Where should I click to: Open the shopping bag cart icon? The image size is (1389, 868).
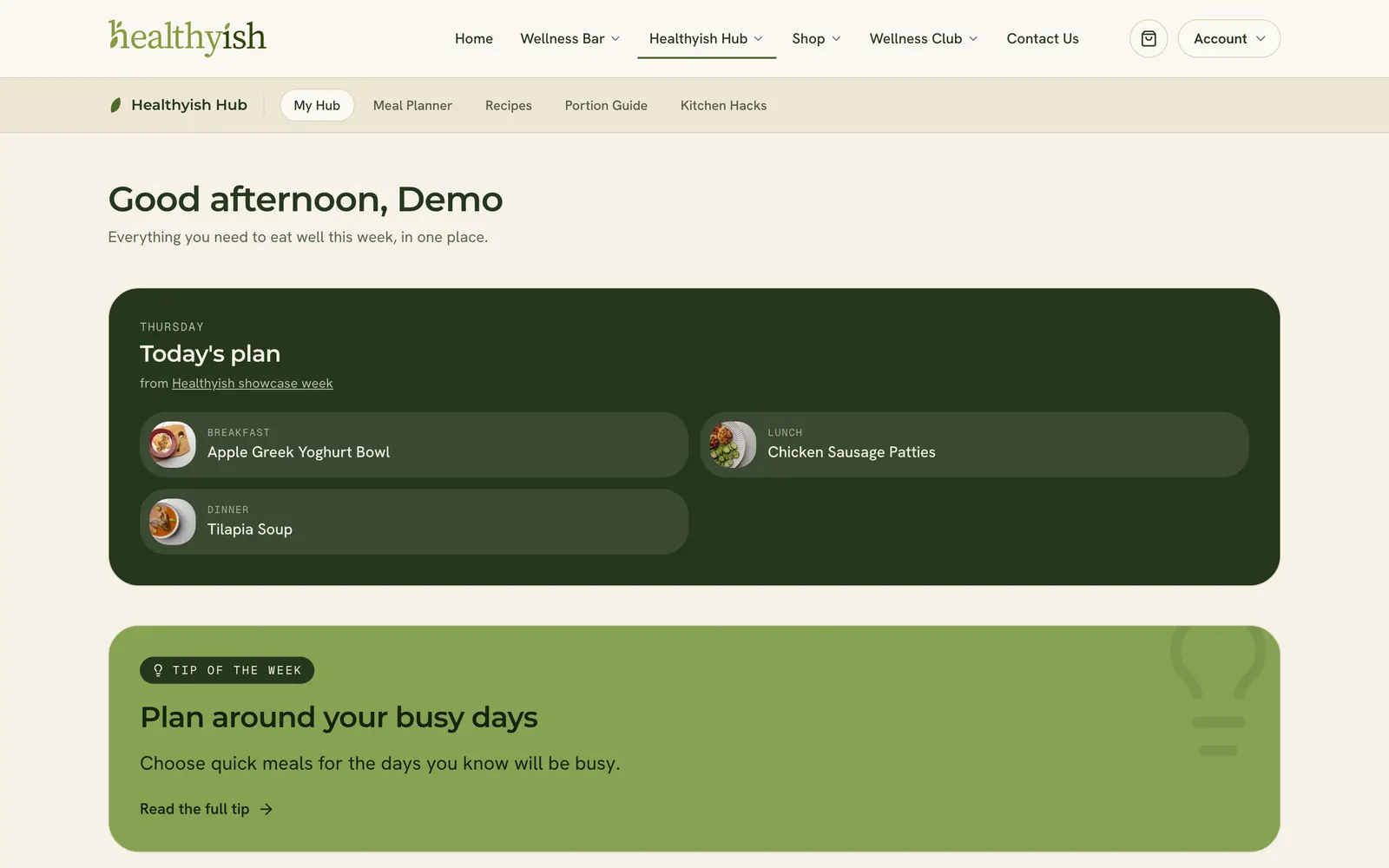(1148, 39)
